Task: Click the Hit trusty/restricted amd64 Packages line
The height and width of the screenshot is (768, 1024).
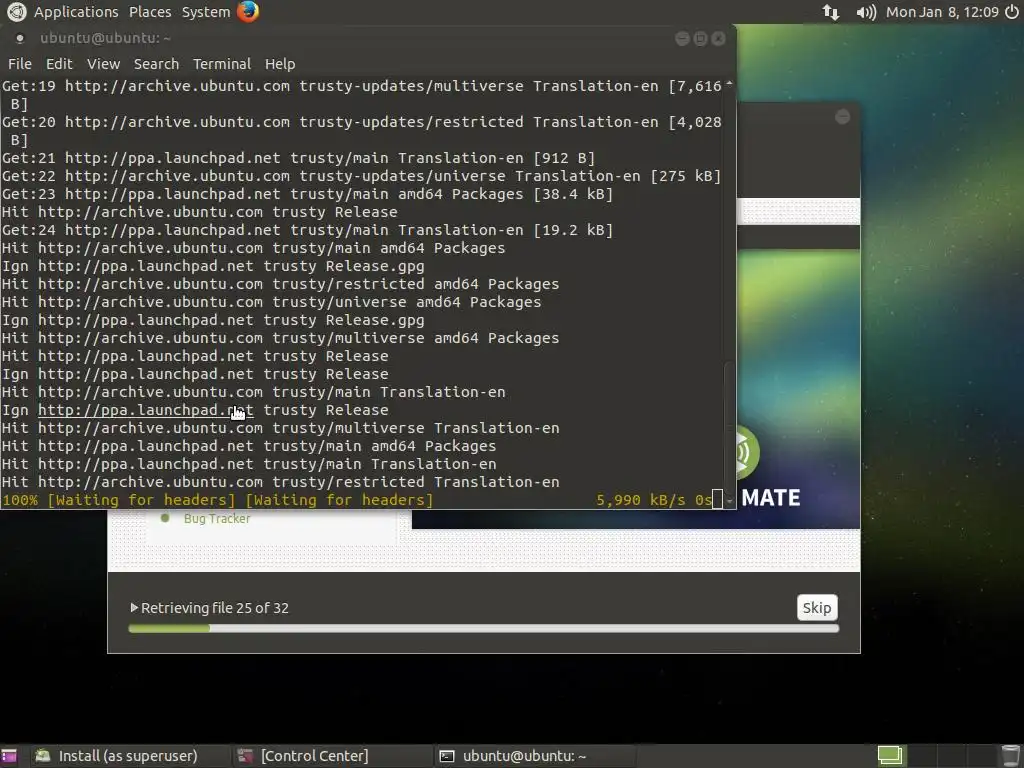Action: 280,284
